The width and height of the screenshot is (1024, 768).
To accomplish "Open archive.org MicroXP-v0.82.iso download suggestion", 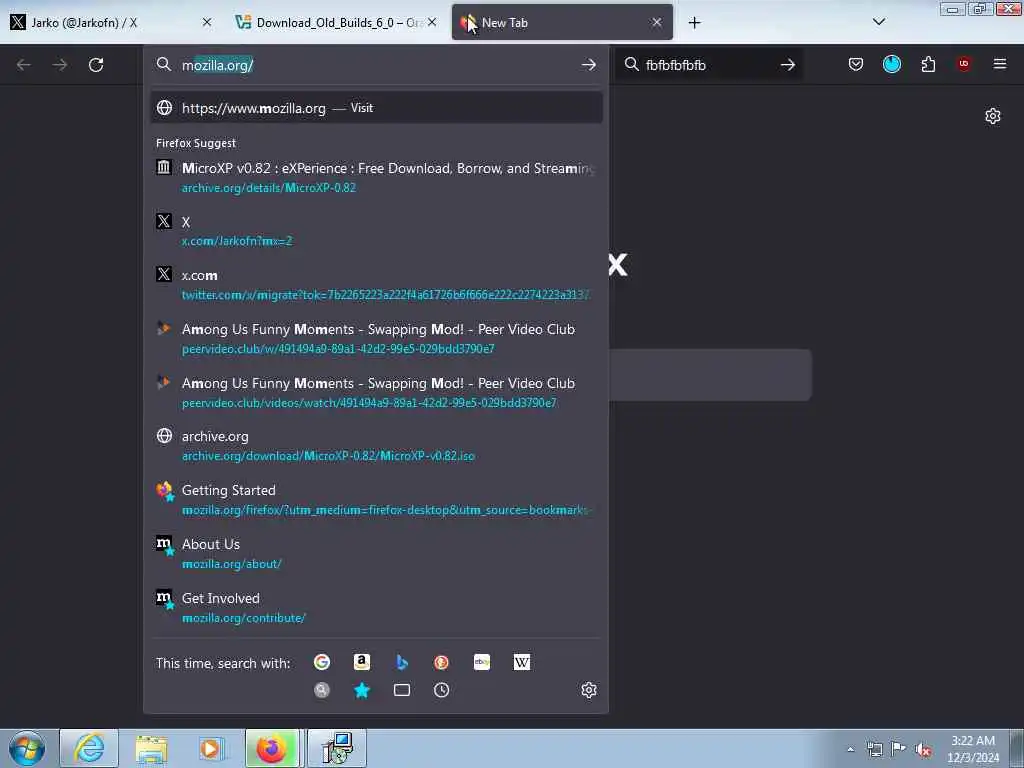I will (x=376, y=446).
